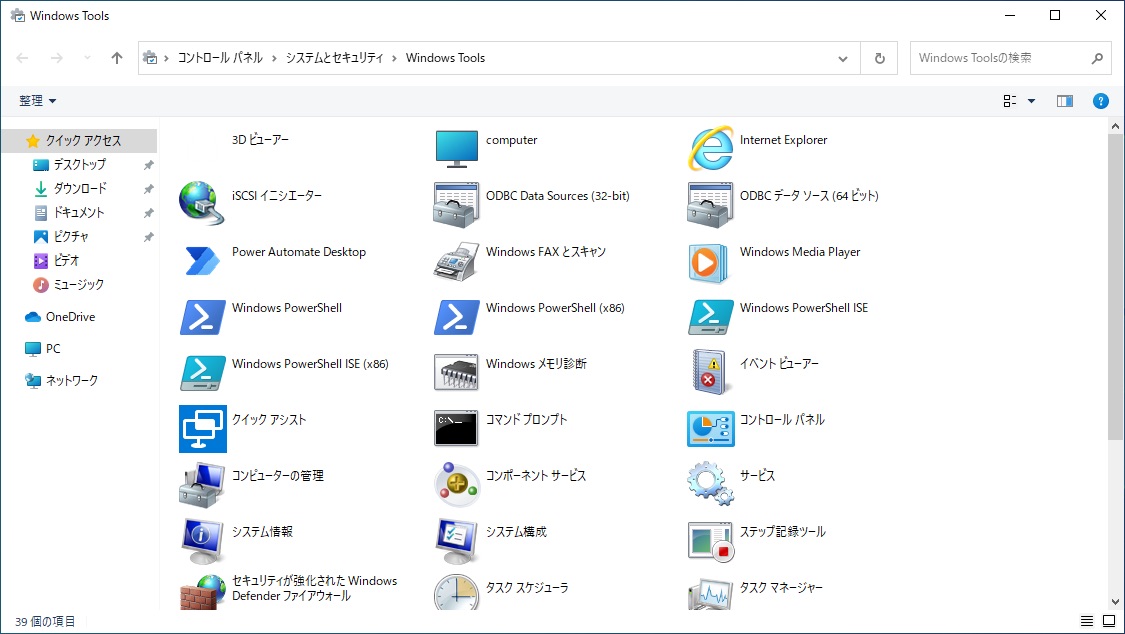Expand the chevron before コントロール パネル breadcrumb
Viewport: 1125px width, 634px height.
(166, 58)
